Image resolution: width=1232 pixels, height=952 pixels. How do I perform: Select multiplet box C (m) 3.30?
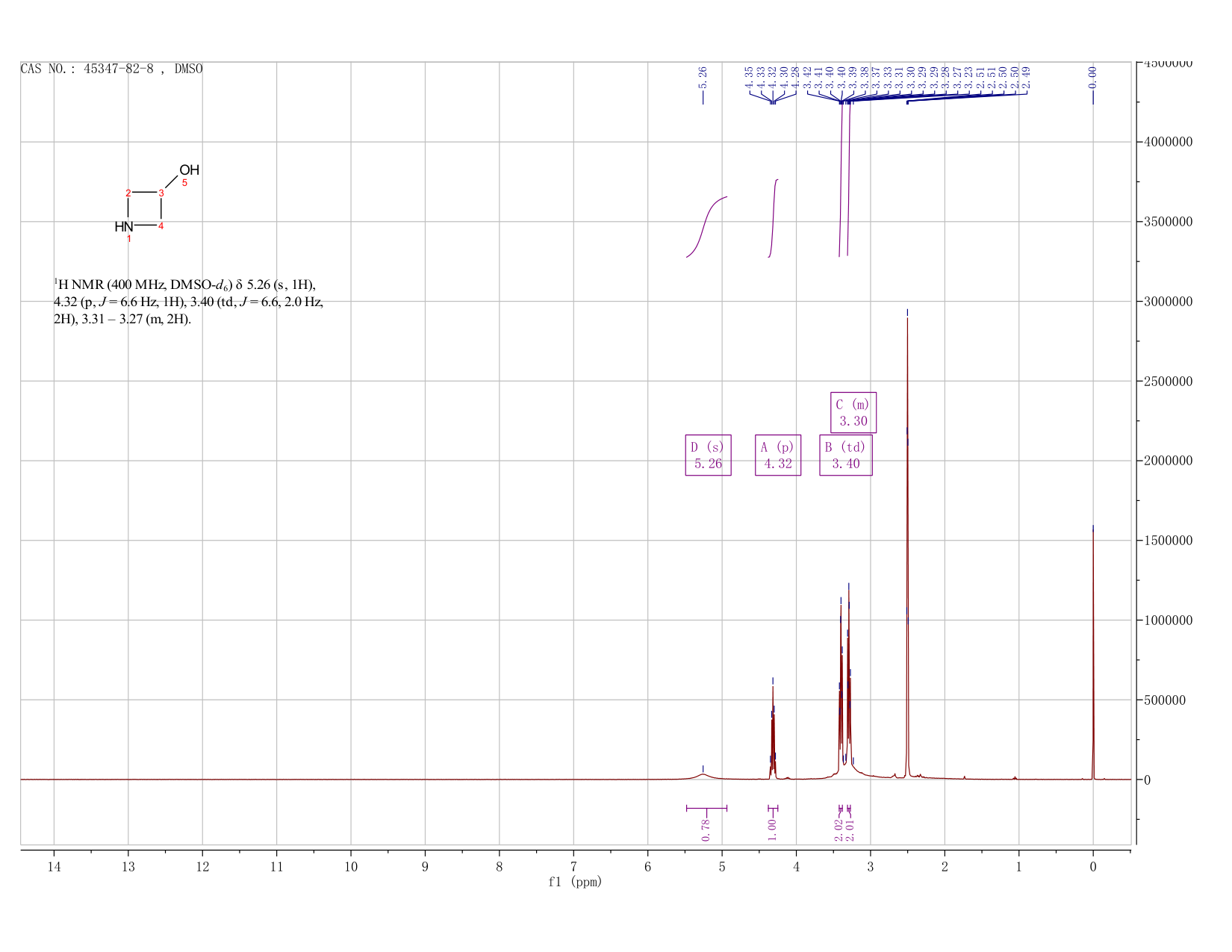(x=853, y=412)
